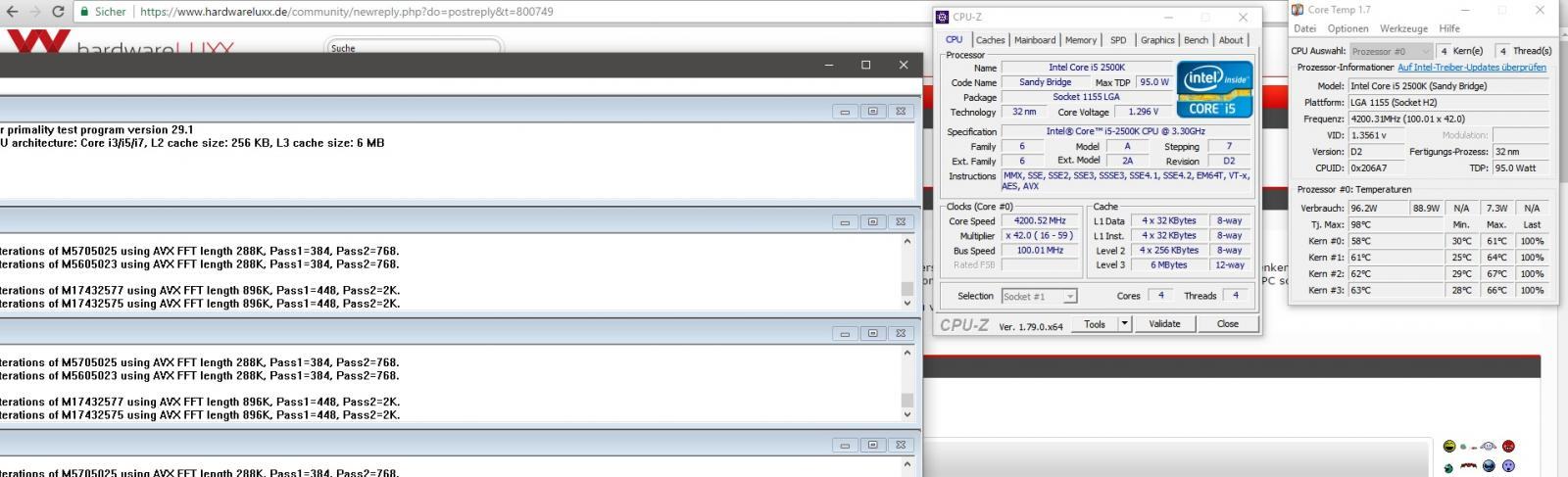Image resolution: width=1568 pixels, height=477 pixels.
Task: Go back in the browser
Action: point(11,12)
